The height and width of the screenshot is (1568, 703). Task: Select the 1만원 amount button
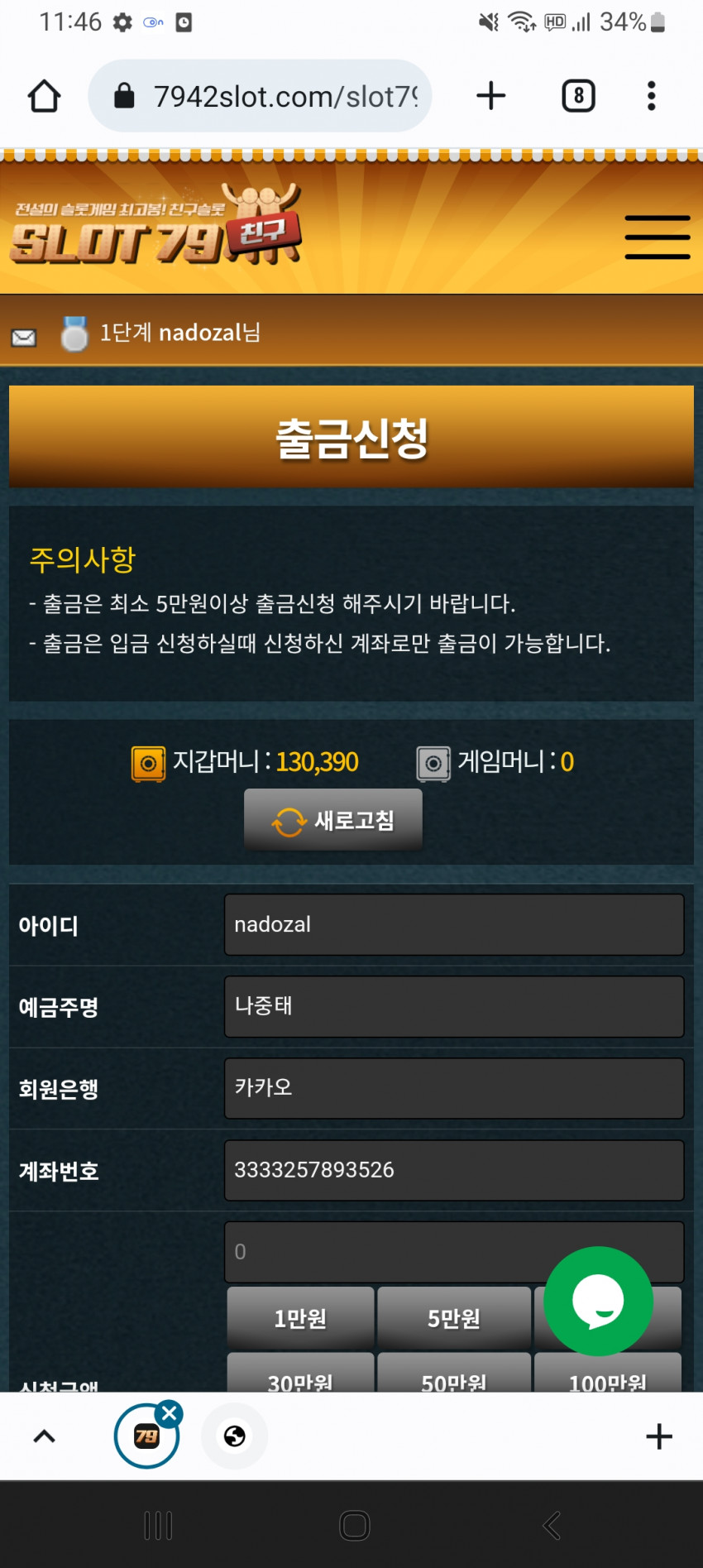300,1317
